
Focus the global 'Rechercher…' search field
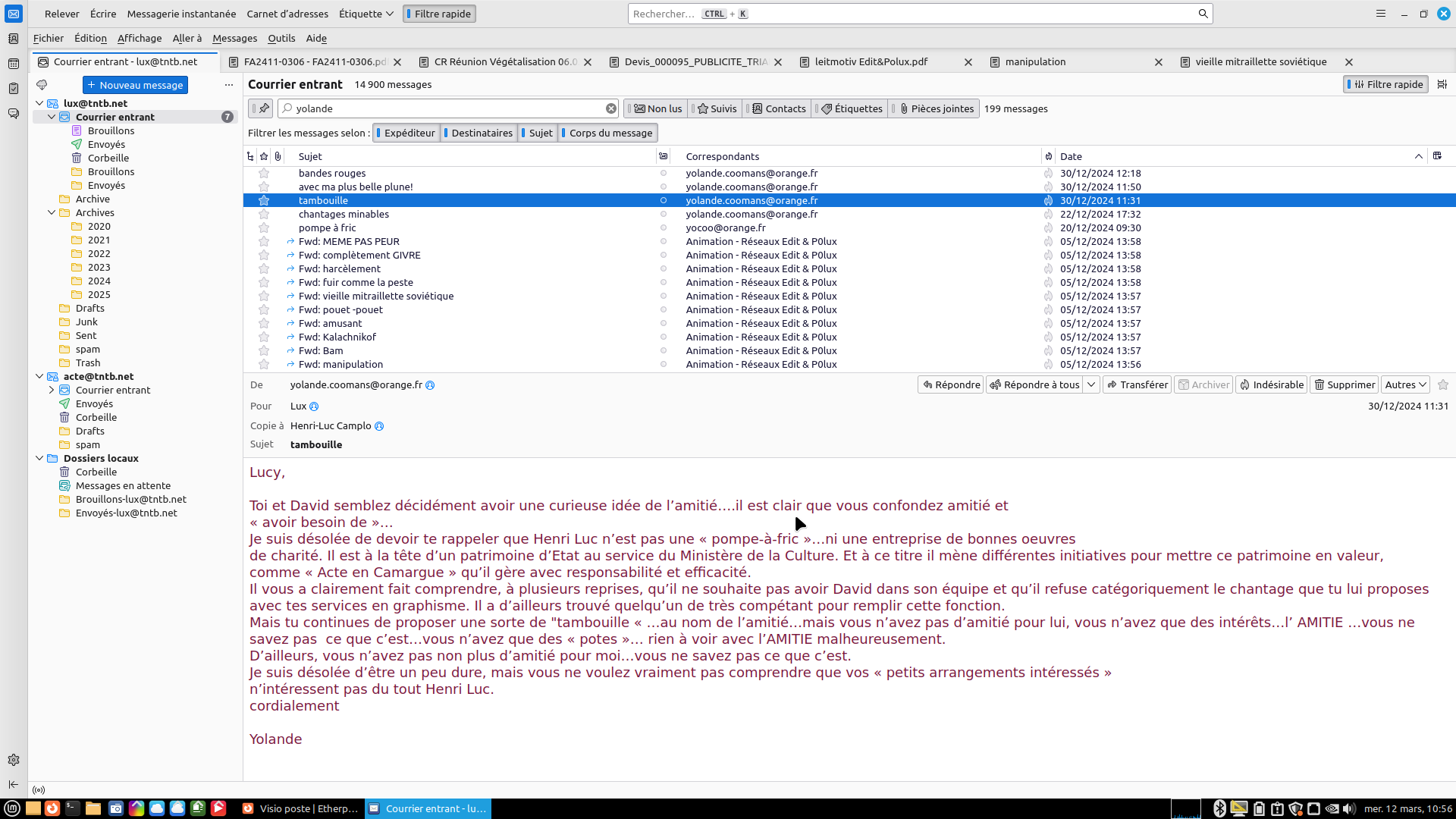pyautogui.click(x=910, y=14)
